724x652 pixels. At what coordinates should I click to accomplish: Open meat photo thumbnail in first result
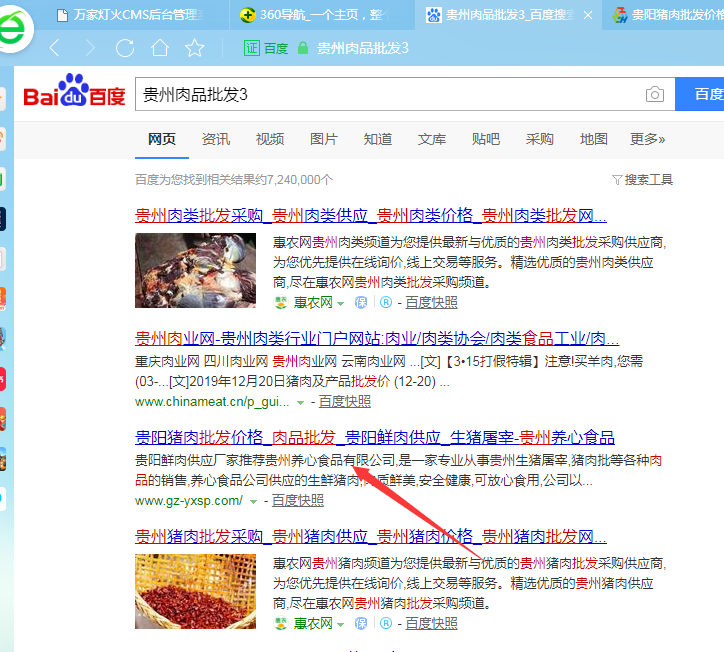(x=195, y=270)
